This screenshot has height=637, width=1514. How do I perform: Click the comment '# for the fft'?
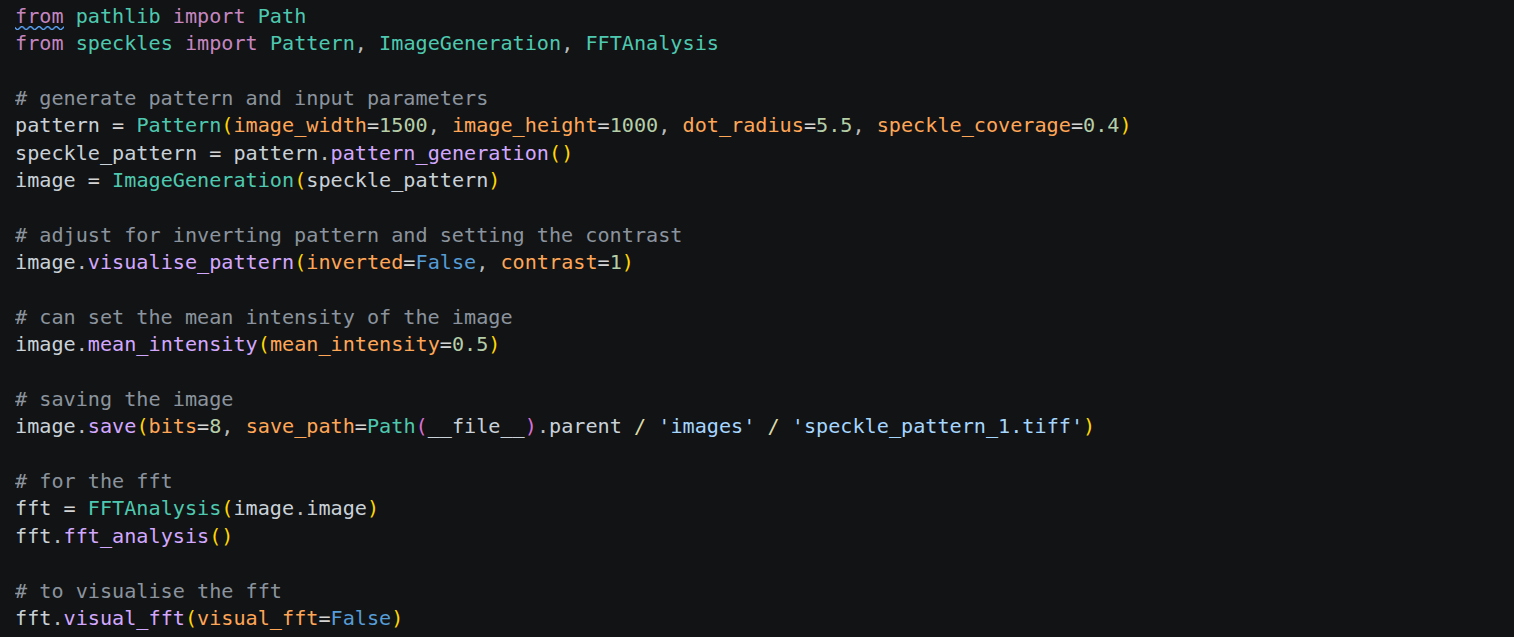(94, 481)
